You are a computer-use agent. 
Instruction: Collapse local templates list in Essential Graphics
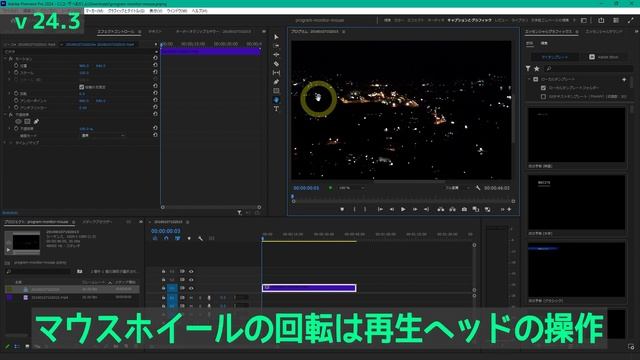[x=529, y=79]
